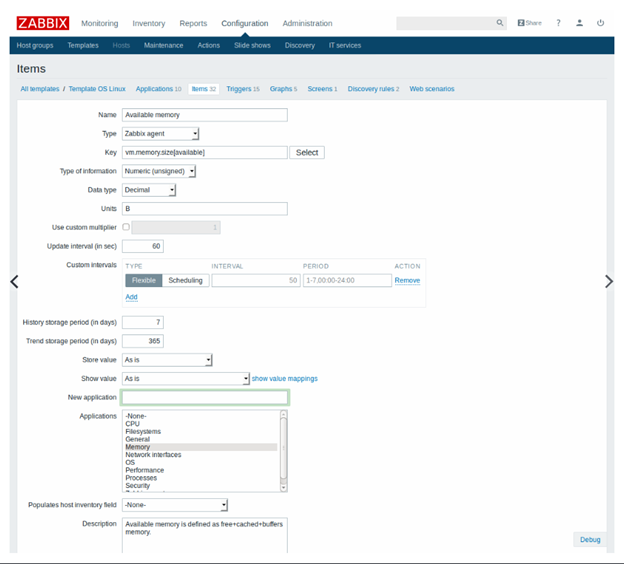The image size is (624, 564).
Task: Select Performance in Applications list
Action: (201, 470)
